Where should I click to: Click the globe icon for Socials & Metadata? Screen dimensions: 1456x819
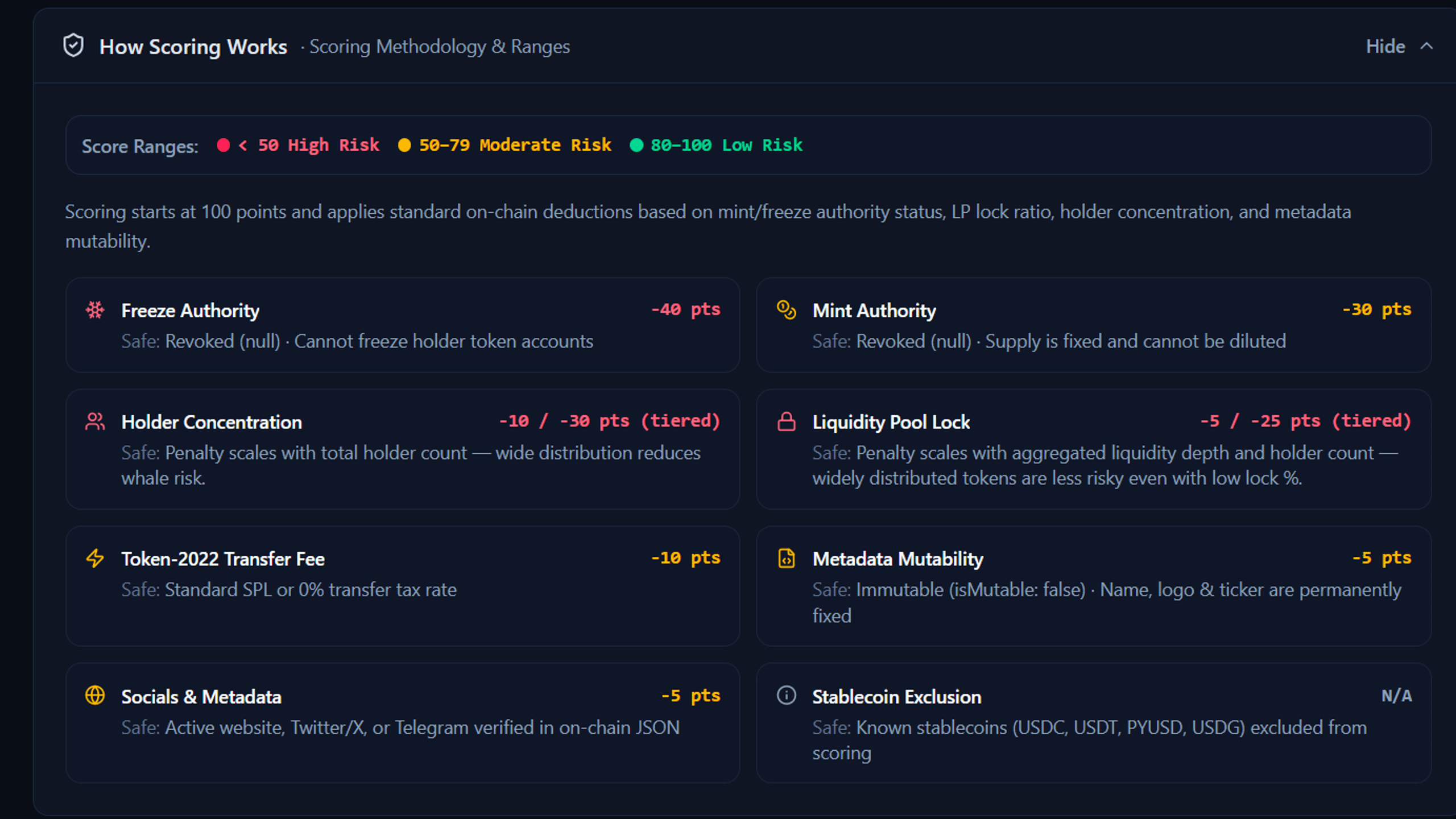tap(95, 695)
